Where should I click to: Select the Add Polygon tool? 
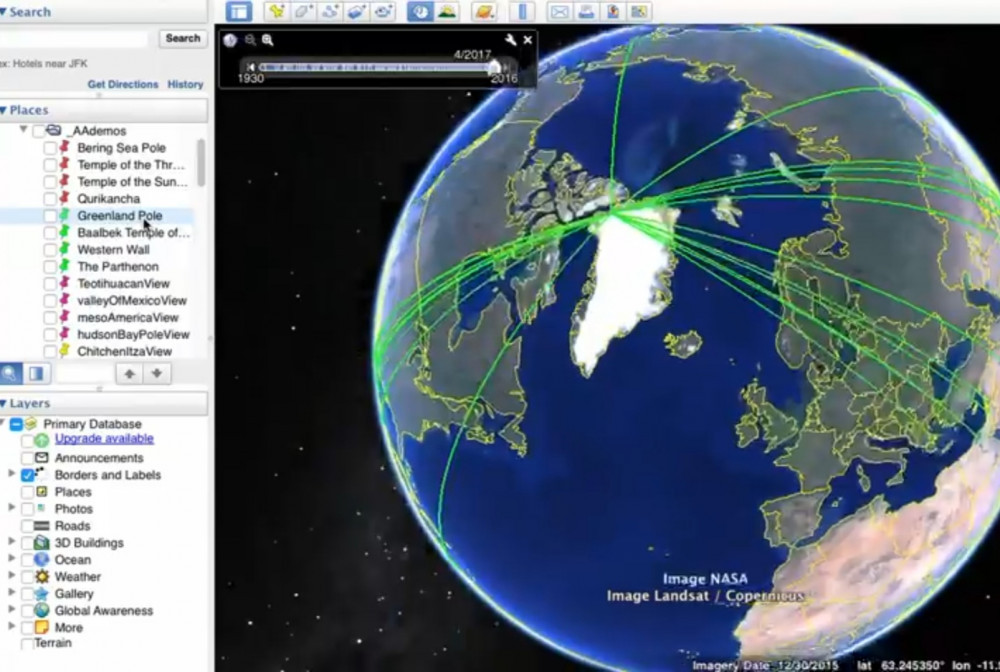[303, 11]
